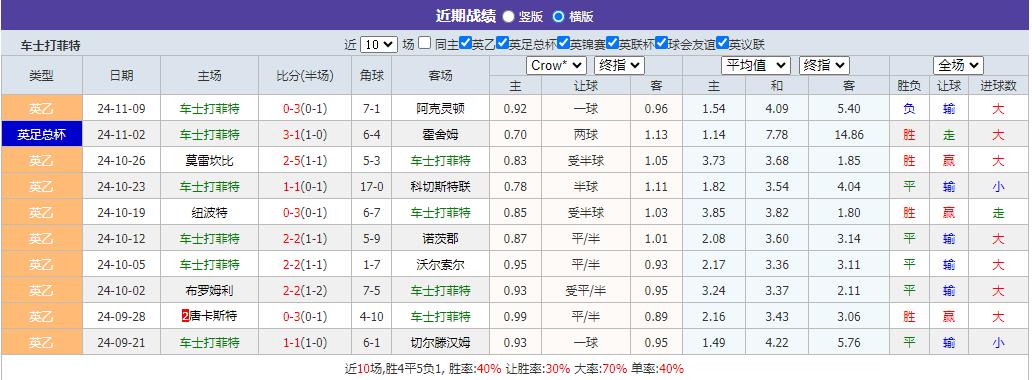Viewport: 1032px width, 380px height.
Task: Click the 14.86 away odds value
Action: tap(848, 135)
